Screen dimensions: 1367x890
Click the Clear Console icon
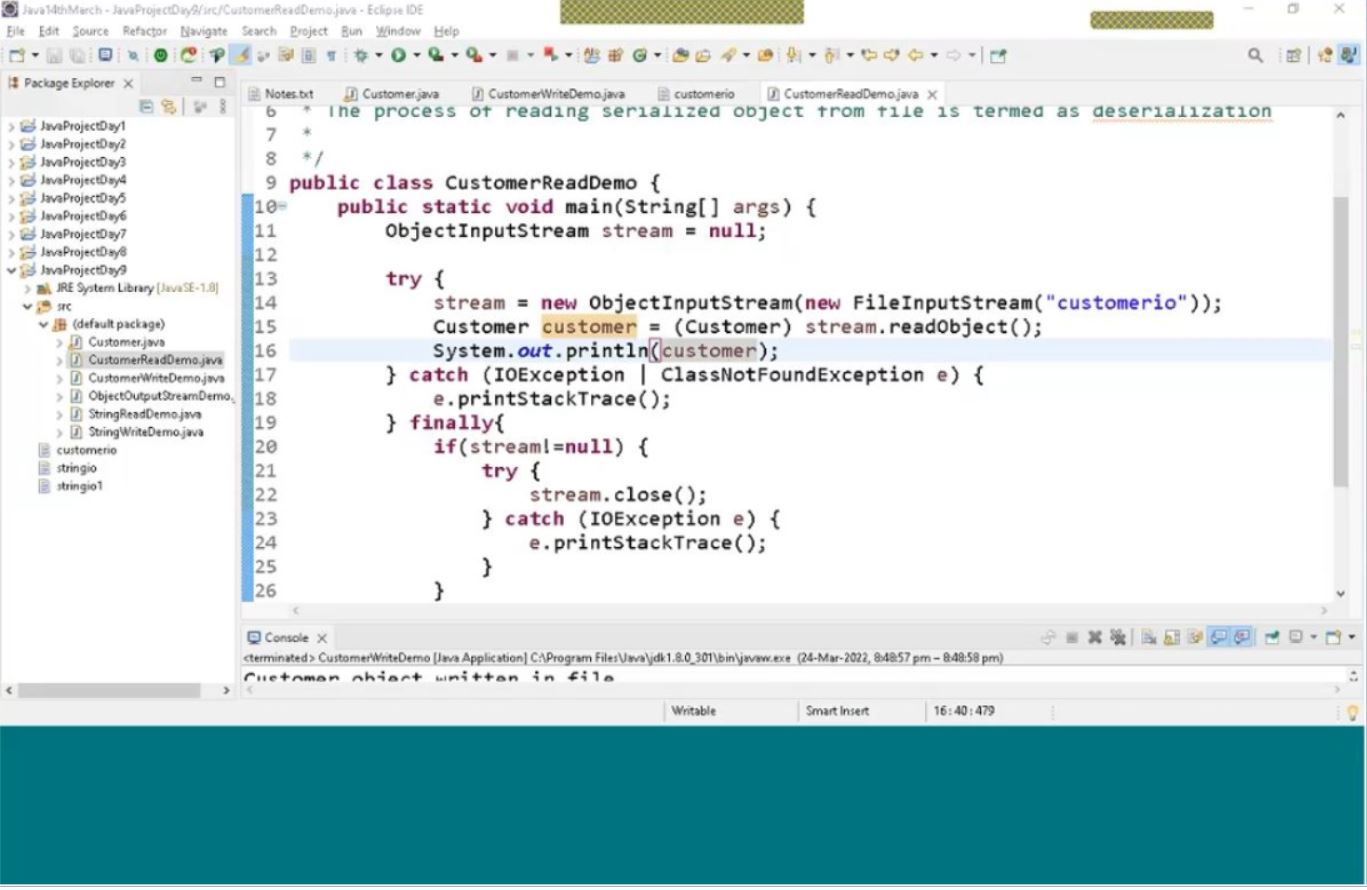pos(1149,637)
